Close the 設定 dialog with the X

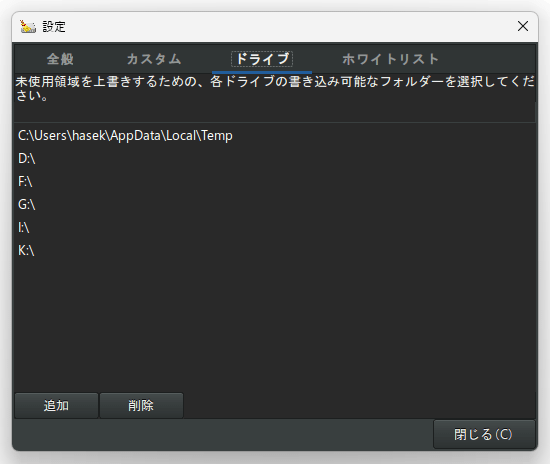523,26
